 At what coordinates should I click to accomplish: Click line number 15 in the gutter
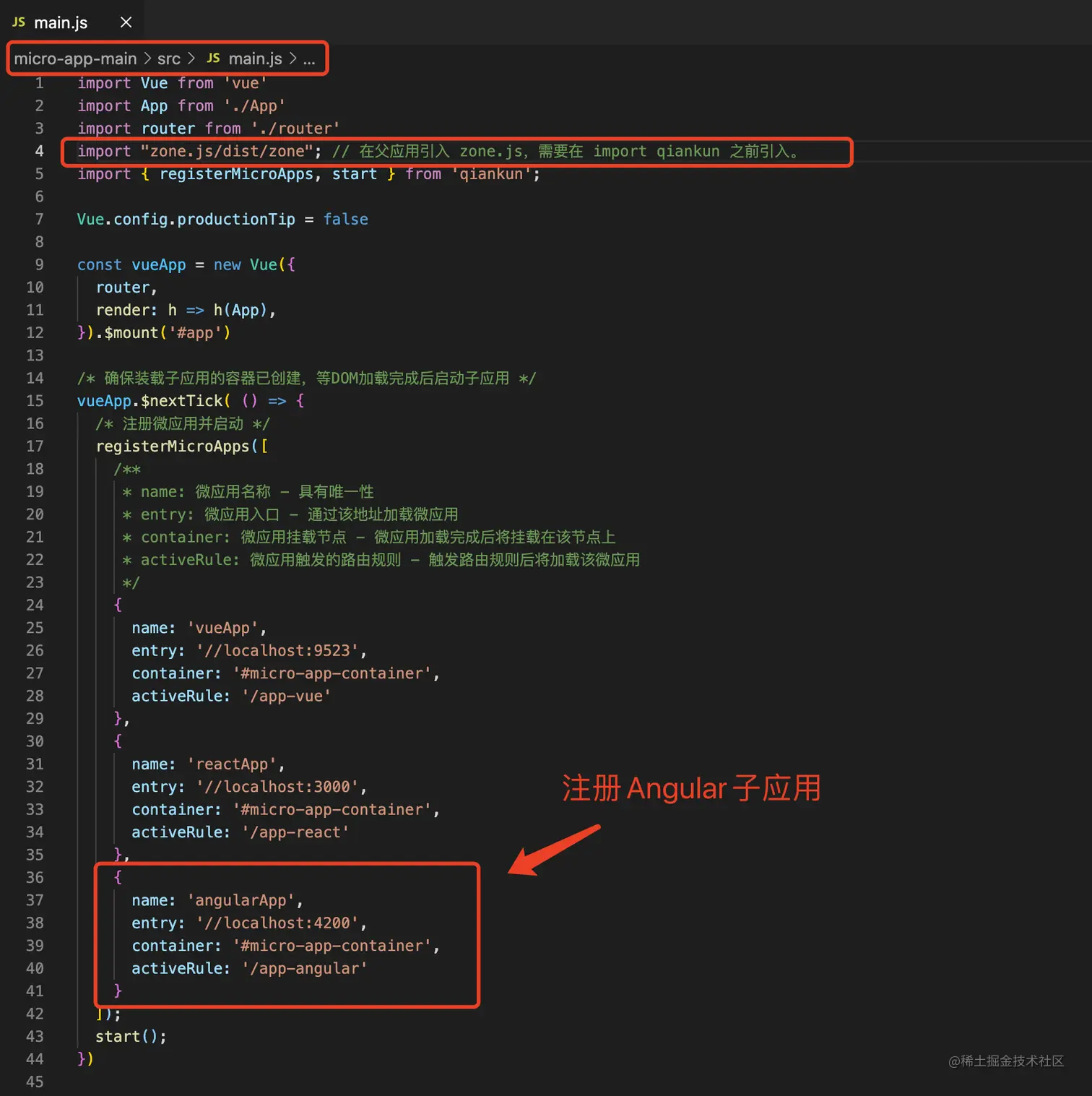click(35, 401)
